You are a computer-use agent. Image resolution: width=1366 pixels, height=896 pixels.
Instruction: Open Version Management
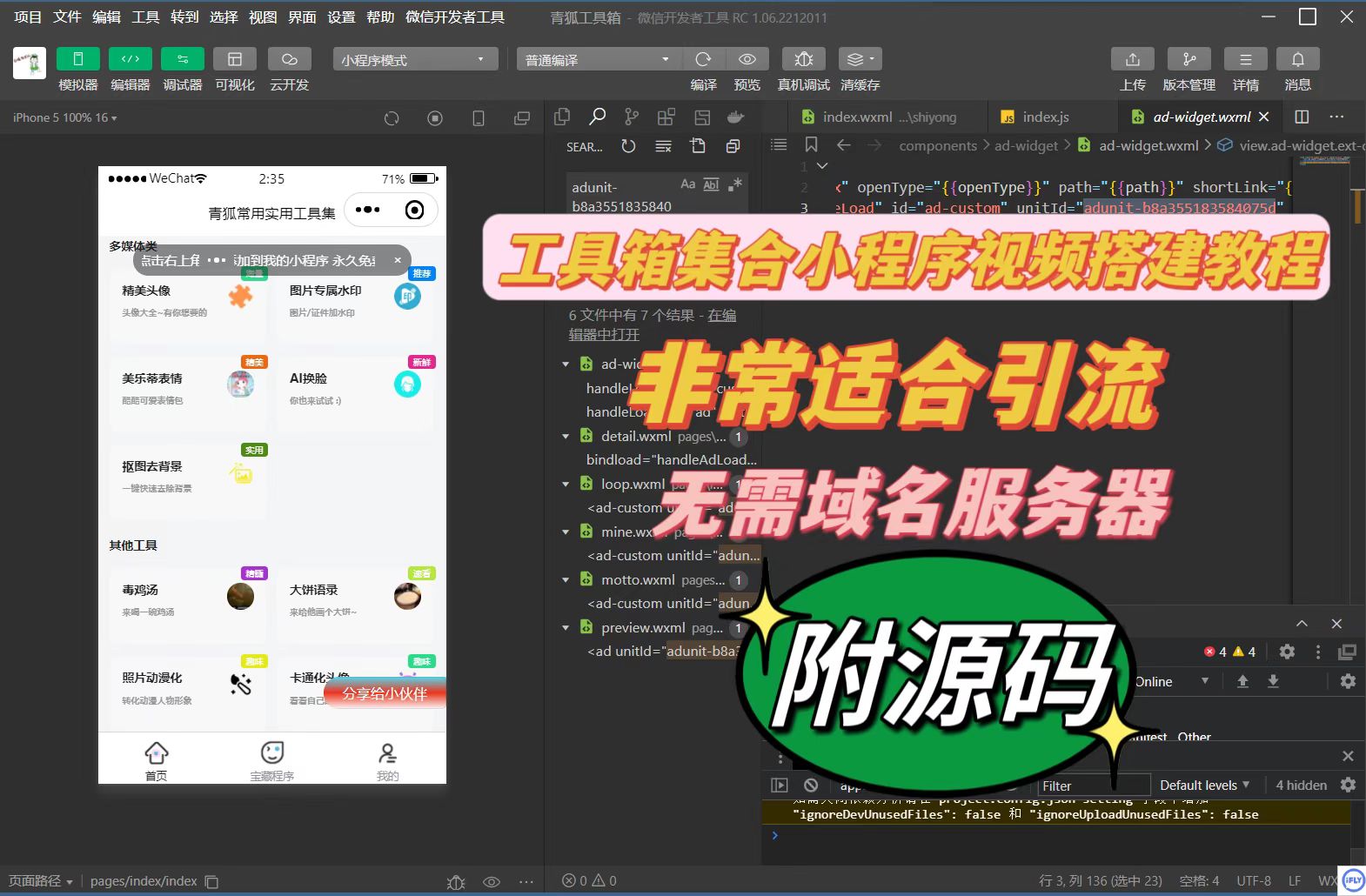[x=1189, y=59]
